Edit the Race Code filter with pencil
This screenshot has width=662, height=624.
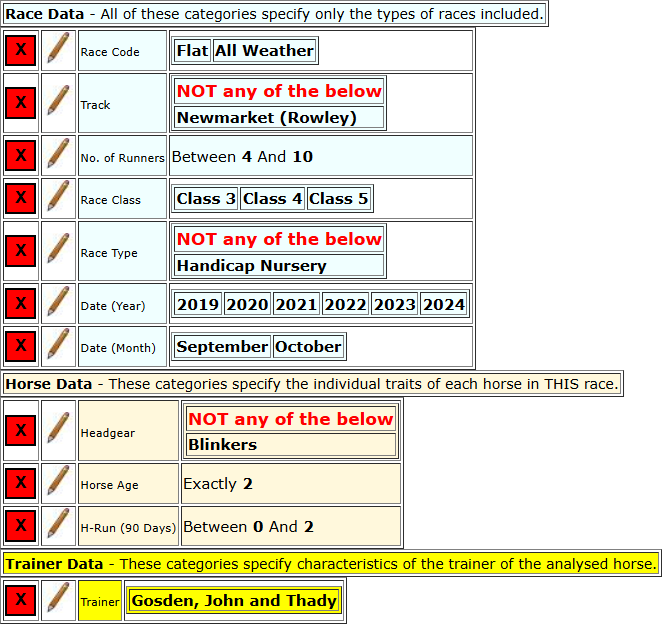coord(58,50)
